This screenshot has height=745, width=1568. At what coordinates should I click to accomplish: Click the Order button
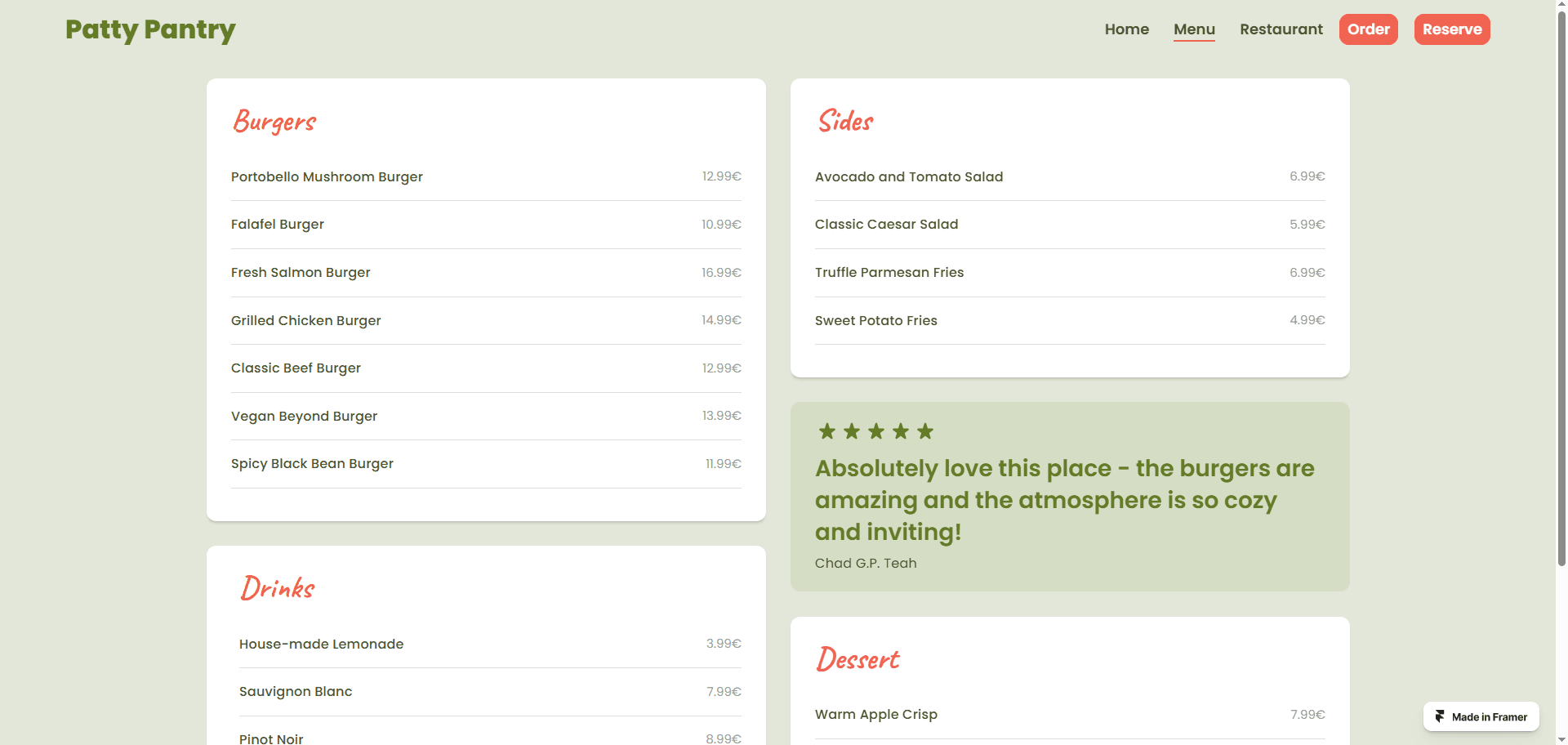pos(1368,29)
